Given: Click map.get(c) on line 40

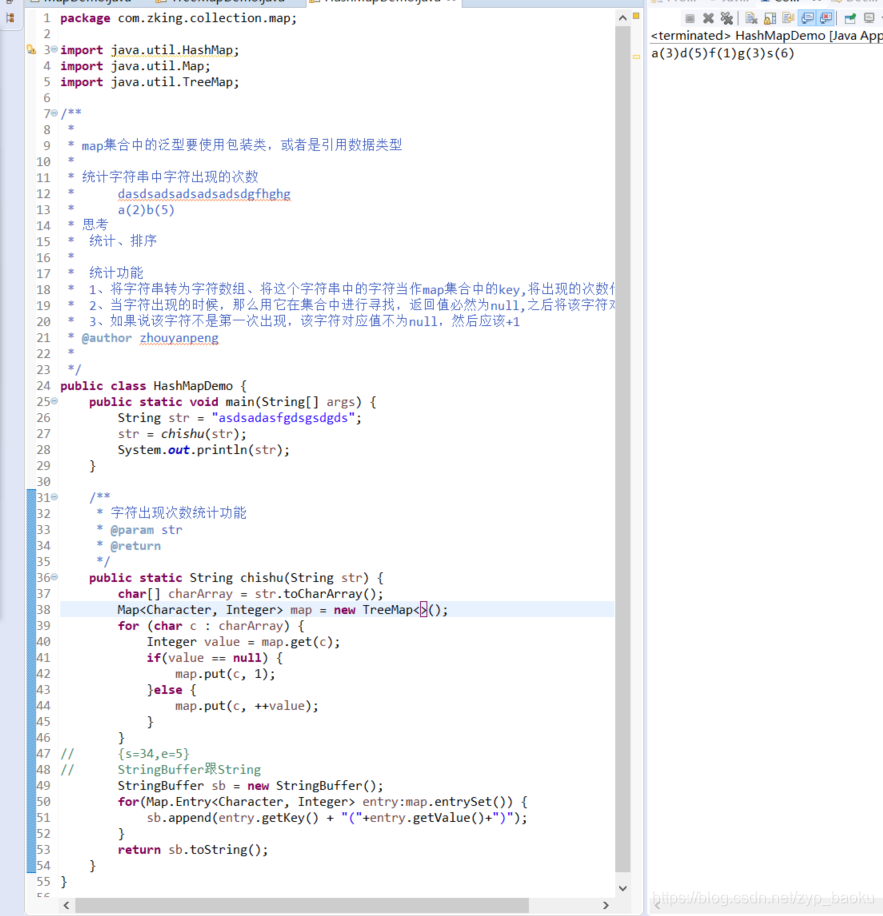Looking at the screenshot, I should click(297, 642).
